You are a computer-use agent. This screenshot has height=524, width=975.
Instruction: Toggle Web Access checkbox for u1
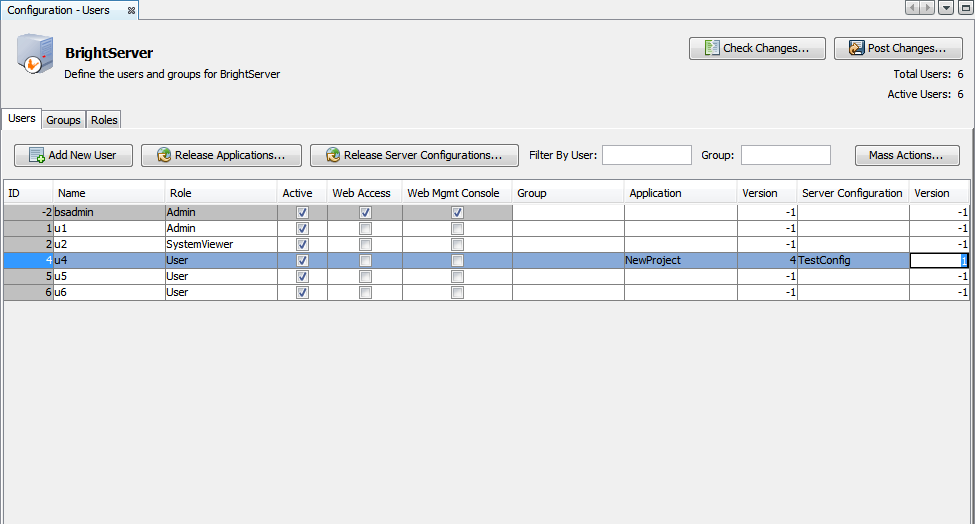(x=366, y=228)
